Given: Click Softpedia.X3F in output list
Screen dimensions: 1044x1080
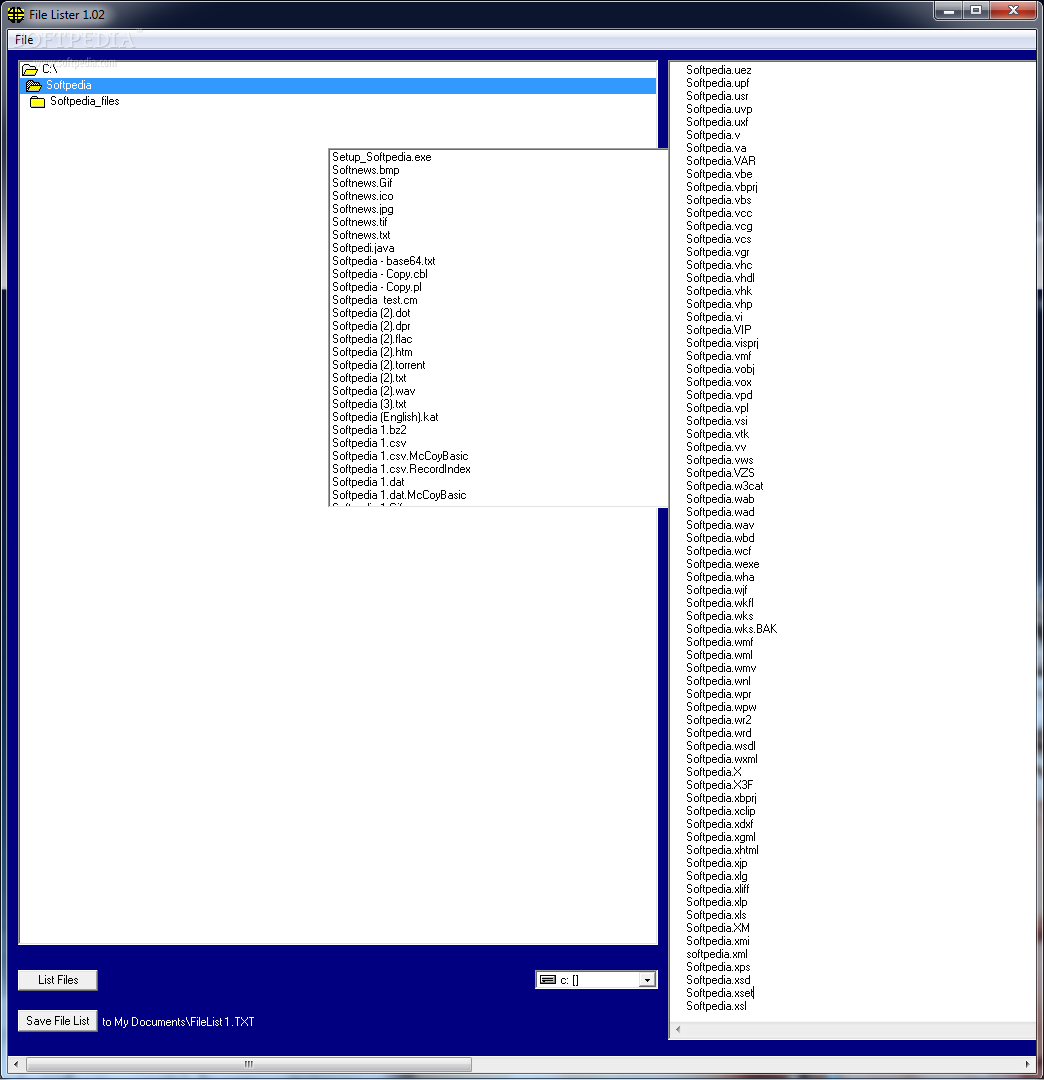Looking at the screenshot, I should tap(720, 785).
